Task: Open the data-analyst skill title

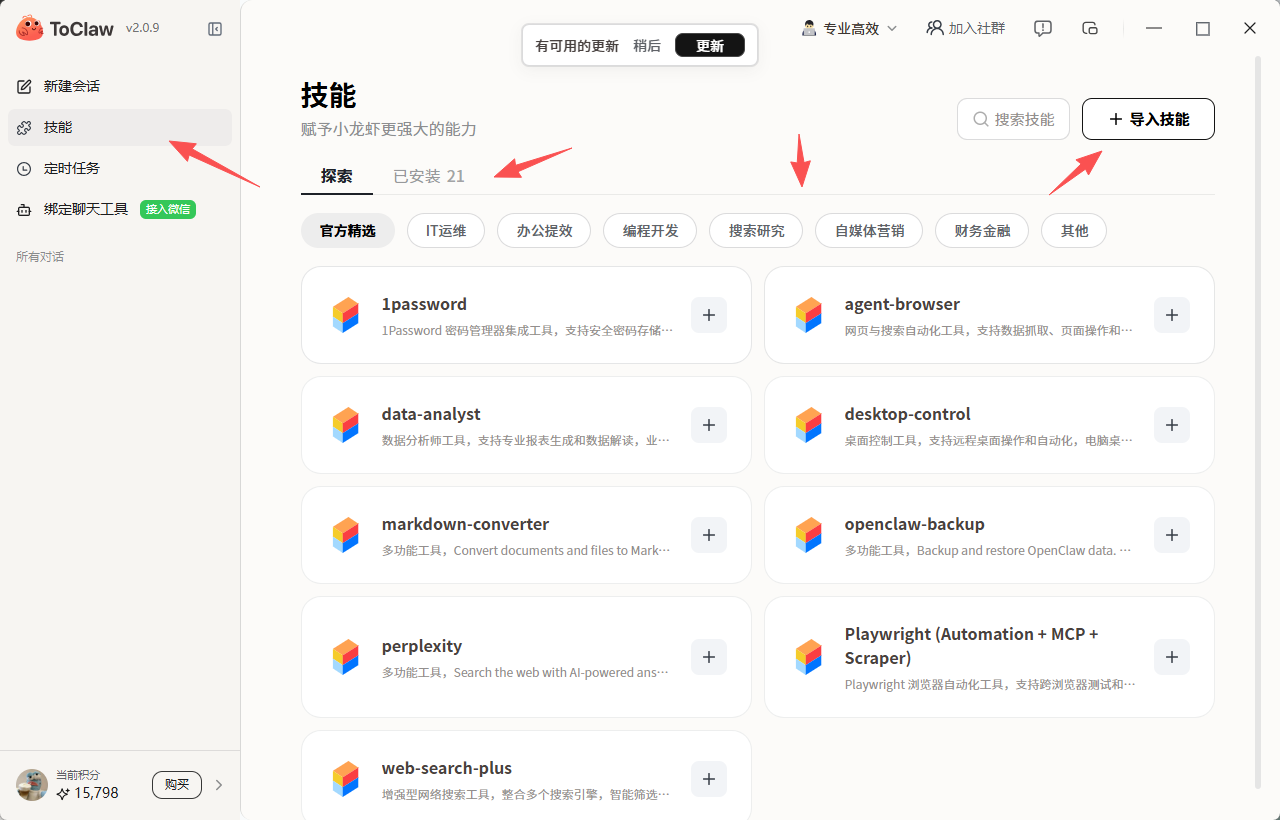Action: (431, 414)
